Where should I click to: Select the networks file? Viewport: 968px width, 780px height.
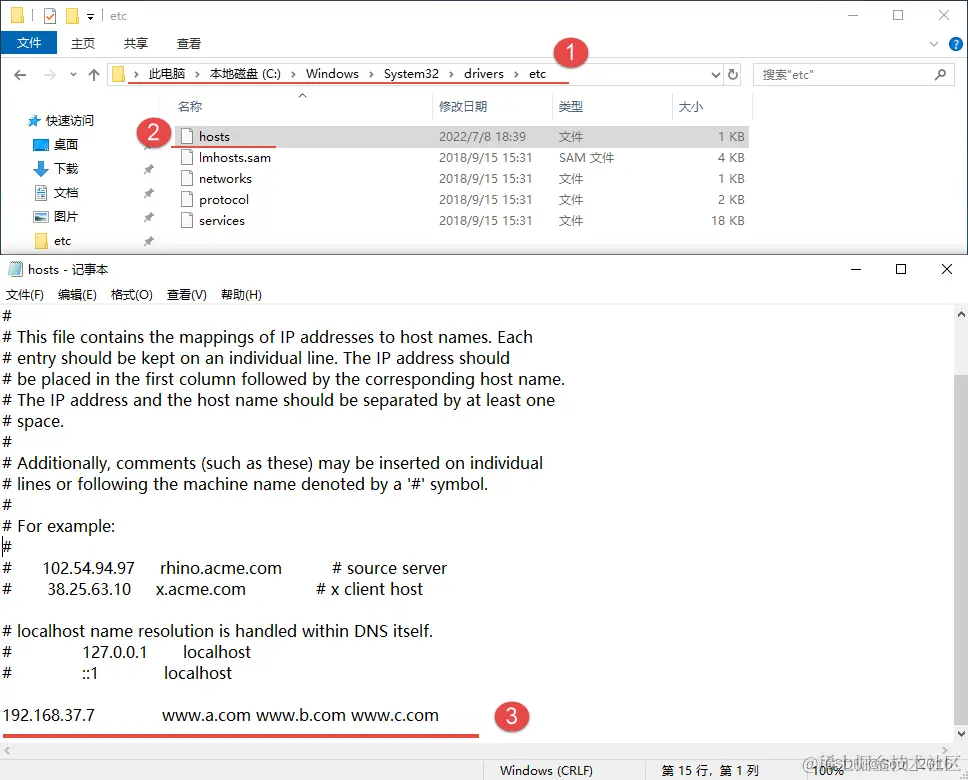coord(462,178)
